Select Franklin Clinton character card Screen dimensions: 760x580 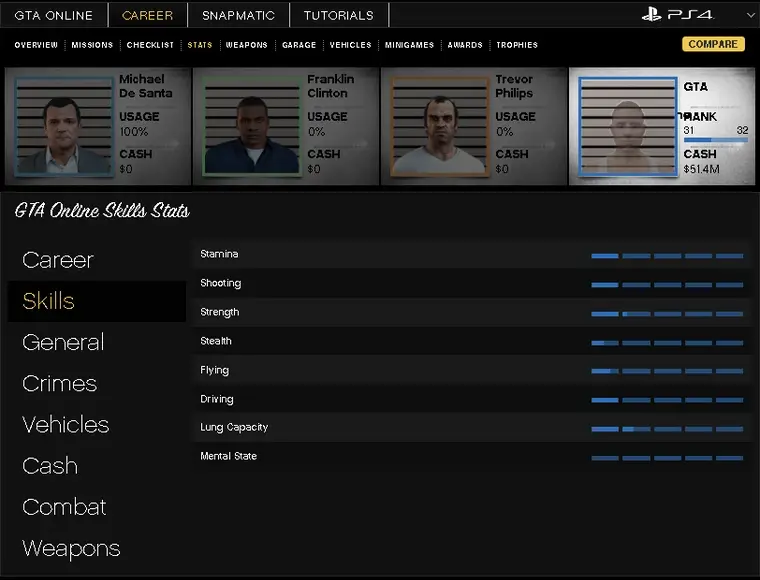tap(285, 126)
